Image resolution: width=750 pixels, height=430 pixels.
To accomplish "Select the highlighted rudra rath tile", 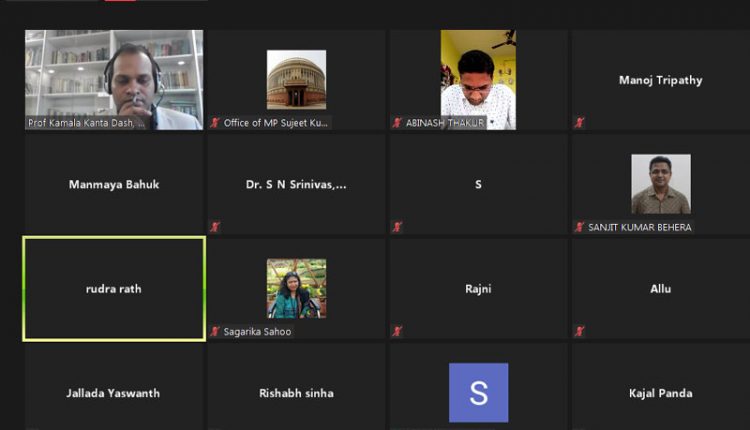I will click(x=114, y=289).
